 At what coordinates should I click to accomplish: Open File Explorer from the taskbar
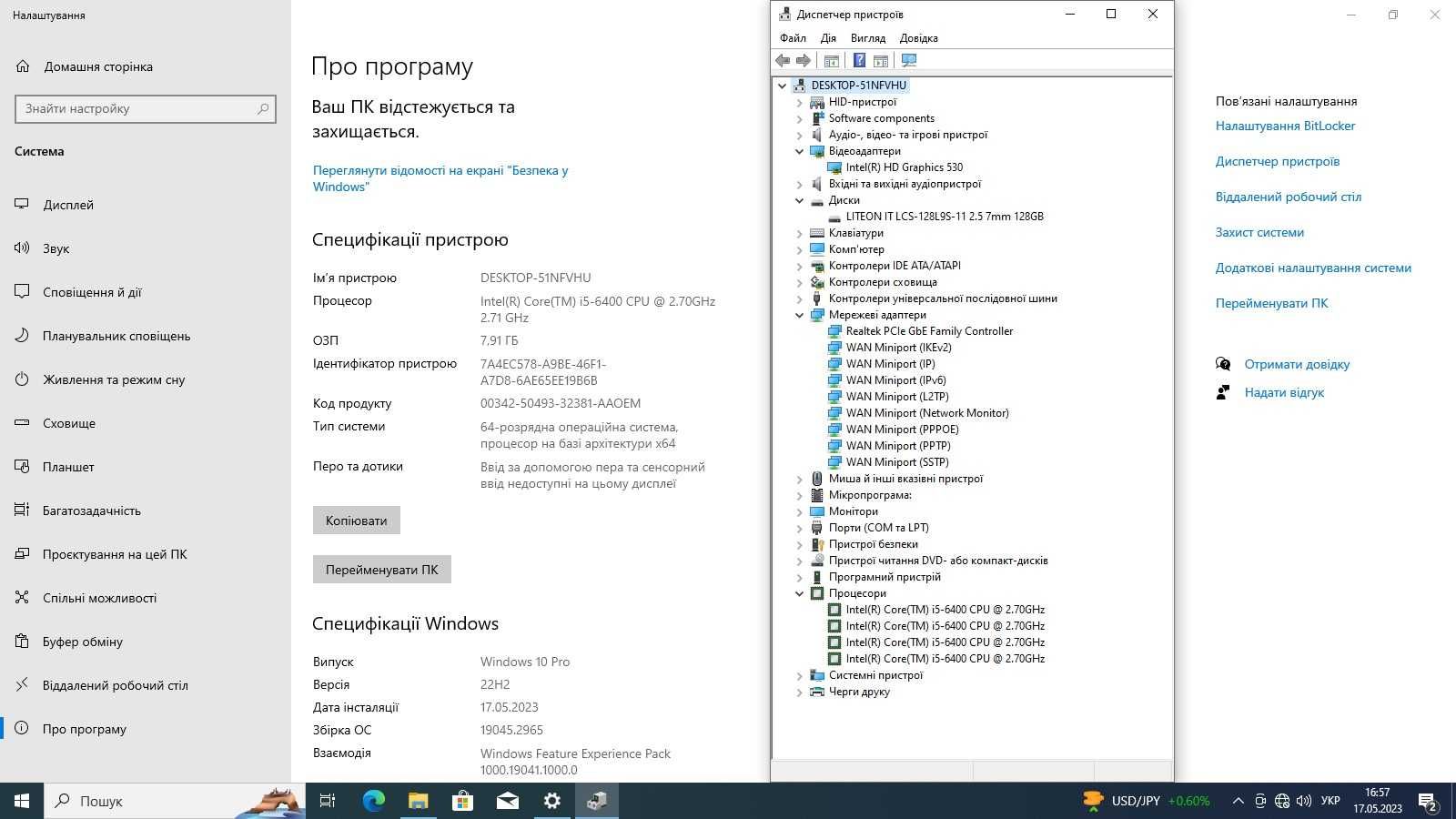(x=418, y=801)
